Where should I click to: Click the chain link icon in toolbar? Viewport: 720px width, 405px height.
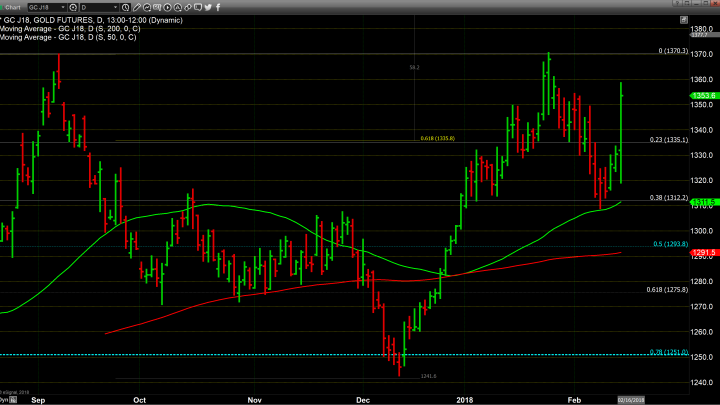click(x=188, y=8)
